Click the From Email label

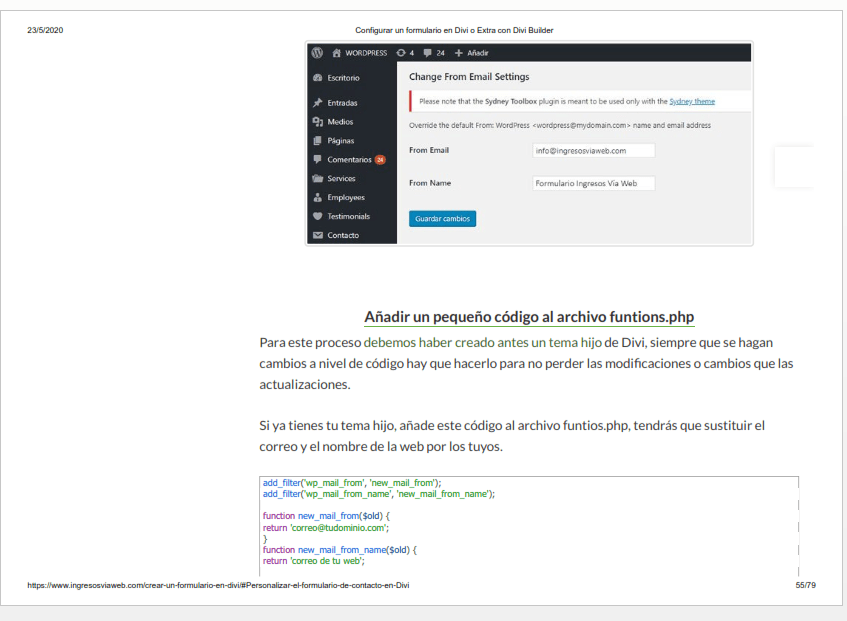(x=429, y=150)
